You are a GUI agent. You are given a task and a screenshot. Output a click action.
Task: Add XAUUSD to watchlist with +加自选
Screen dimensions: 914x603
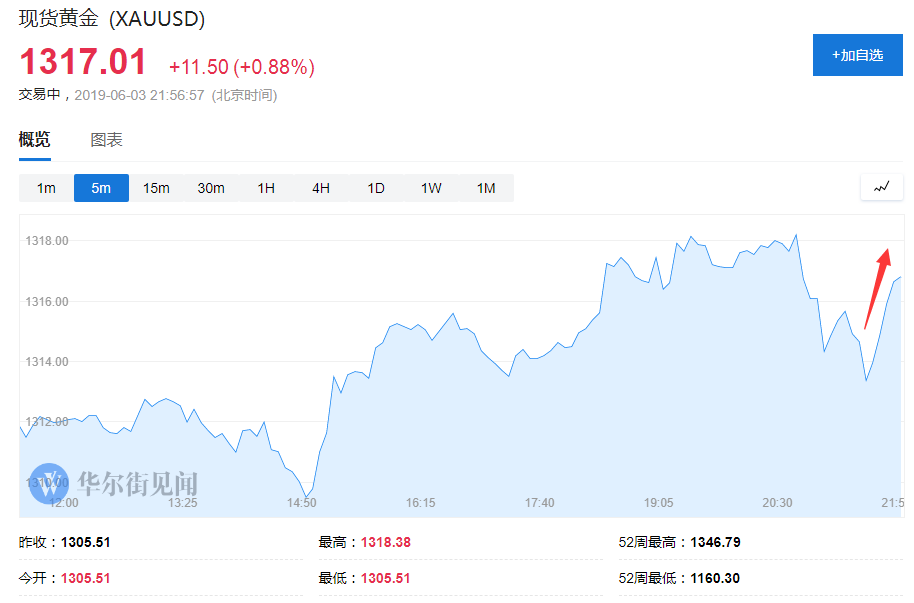[x=857, y=56]
